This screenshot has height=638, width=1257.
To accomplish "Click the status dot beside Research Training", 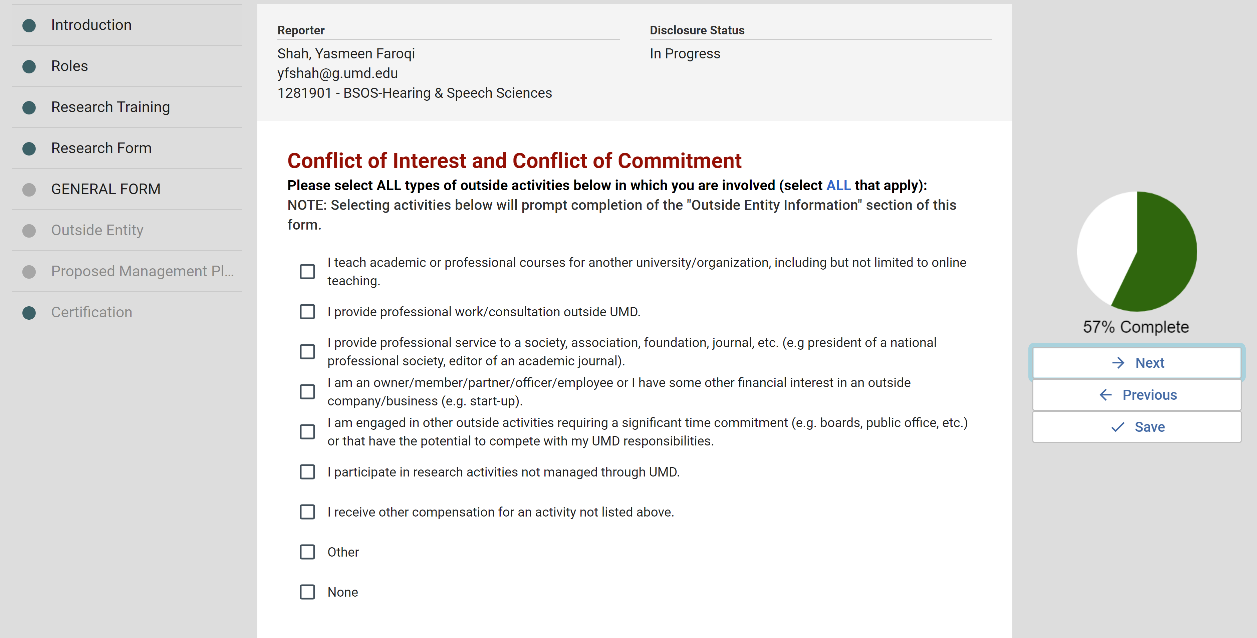I will (x=29, y=107).
